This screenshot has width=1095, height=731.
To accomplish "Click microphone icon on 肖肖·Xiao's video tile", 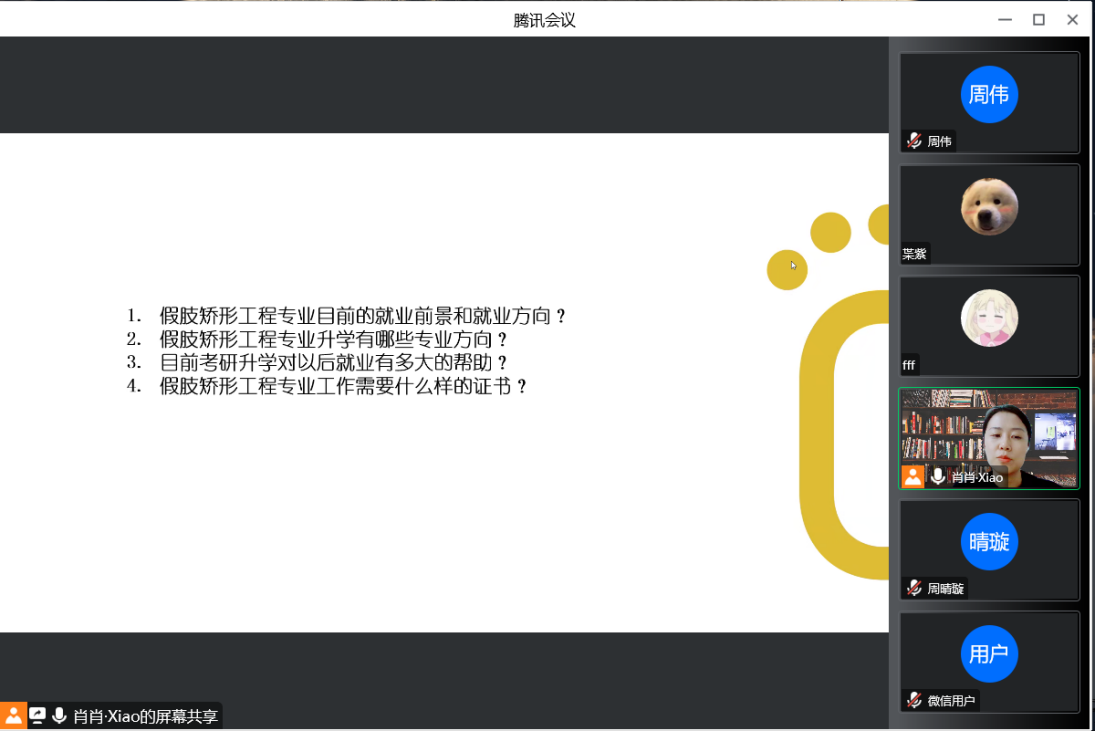I will point(938,477).
